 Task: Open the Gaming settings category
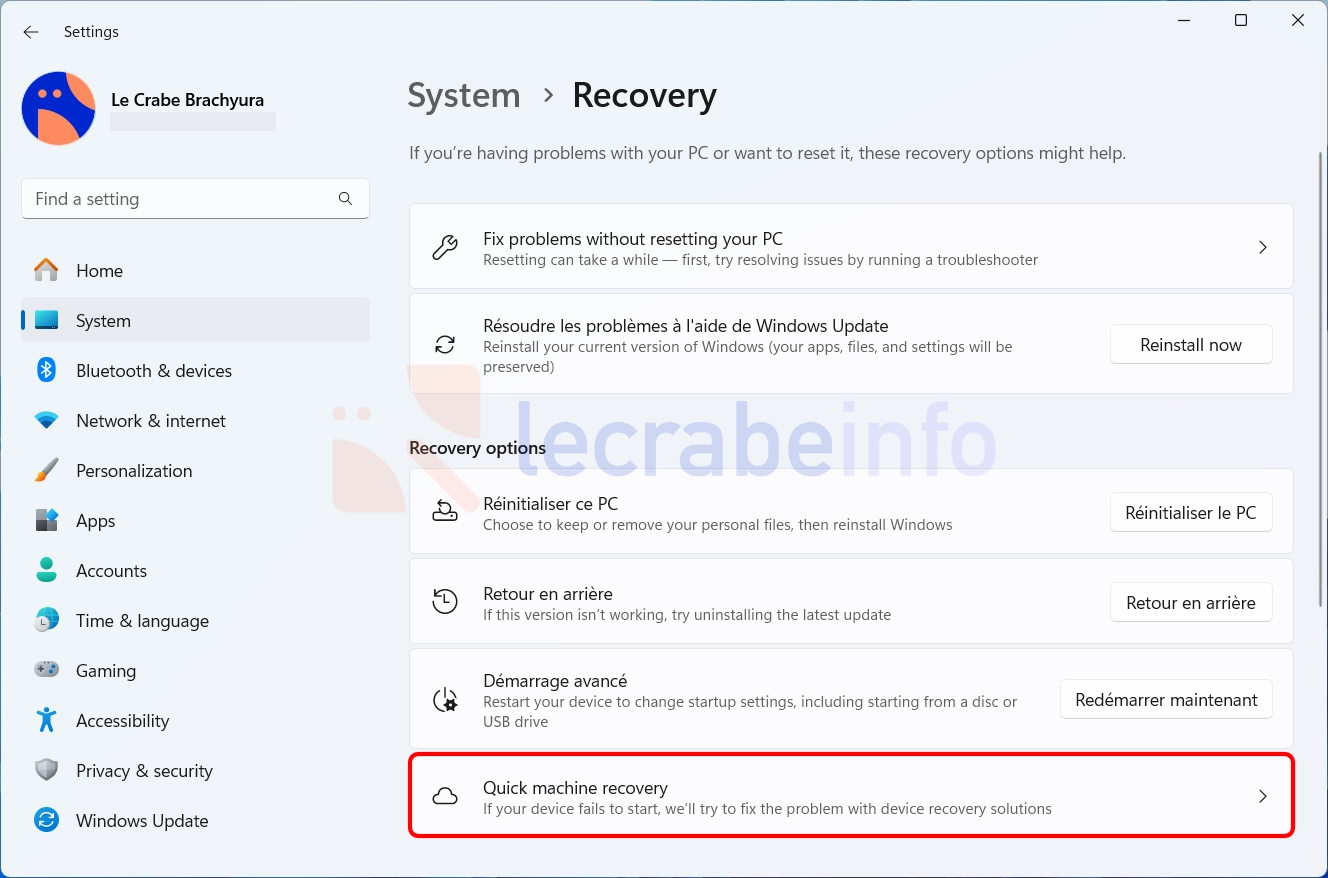pyautogui.click(x=195, y=670)
